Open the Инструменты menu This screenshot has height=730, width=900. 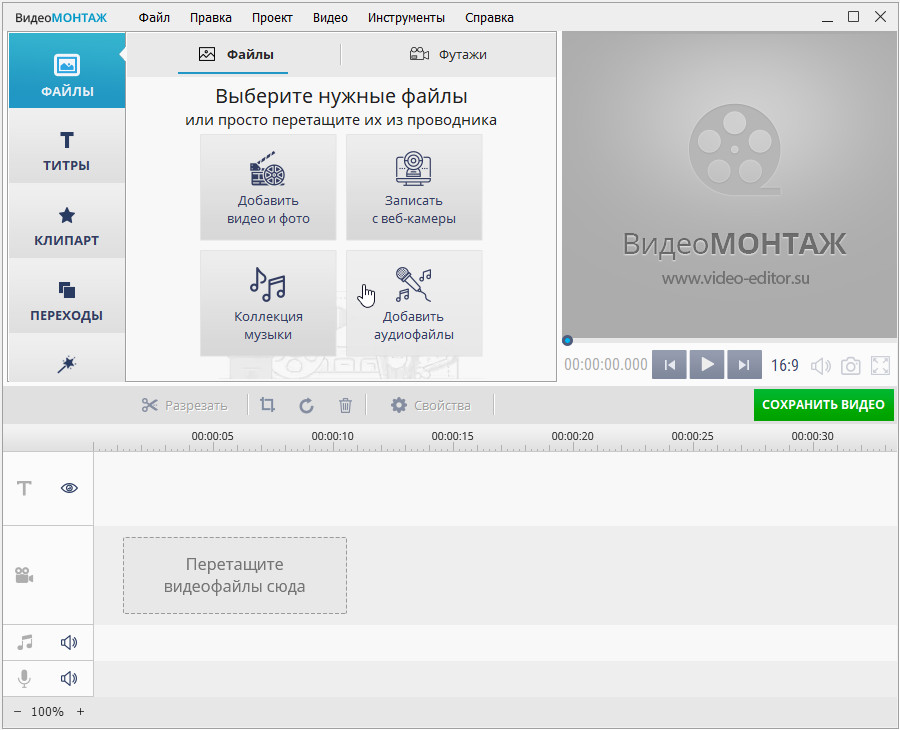coord(406,18)
